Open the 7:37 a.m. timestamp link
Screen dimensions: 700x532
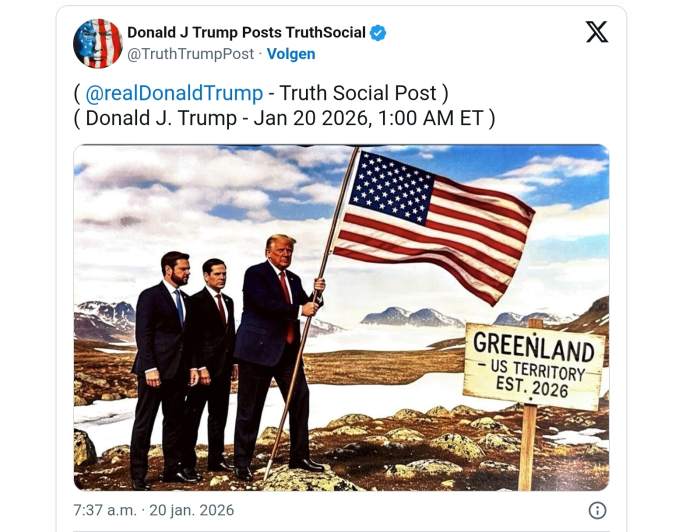(x=104, y=510)
